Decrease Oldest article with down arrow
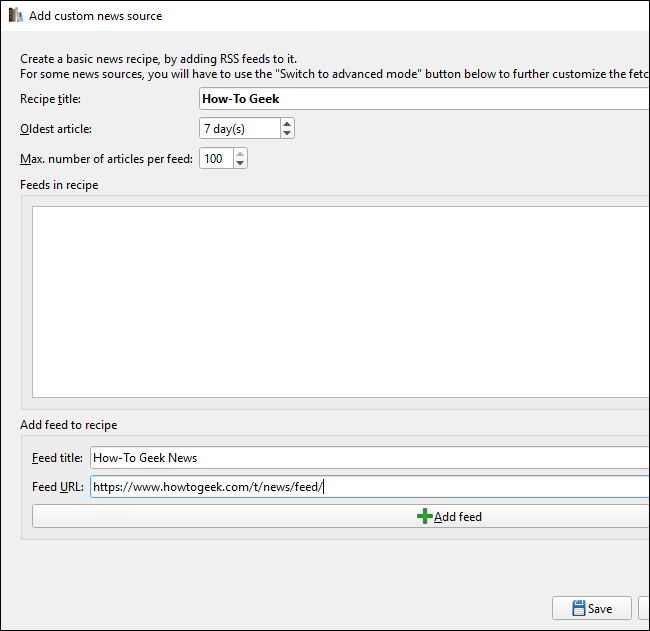Image resolution: width=650 pixels, height=631 pixels. (x=287, y=133)
